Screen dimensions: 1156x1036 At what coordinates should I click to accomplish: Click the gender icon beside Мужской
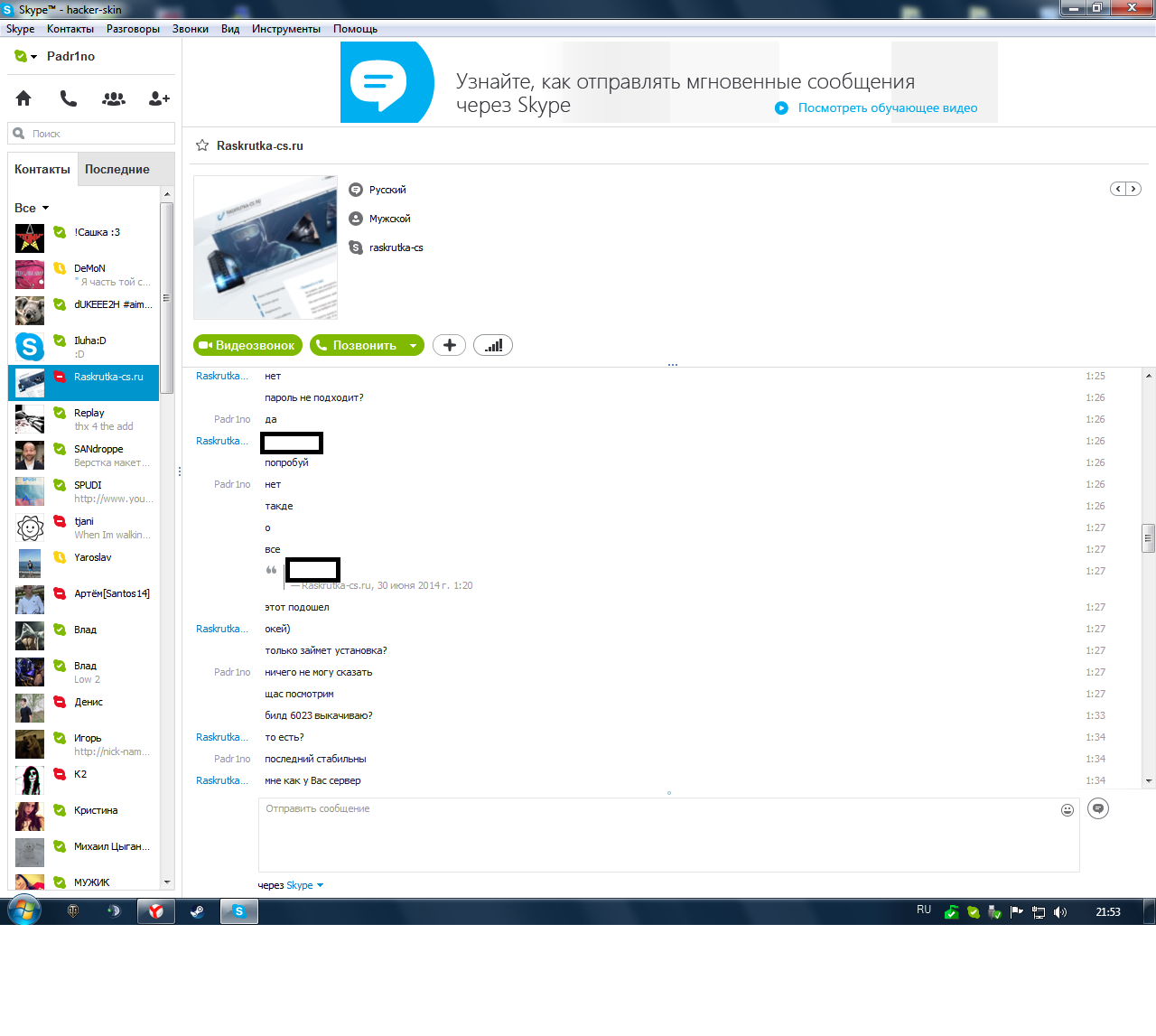(x=356, y=219)
